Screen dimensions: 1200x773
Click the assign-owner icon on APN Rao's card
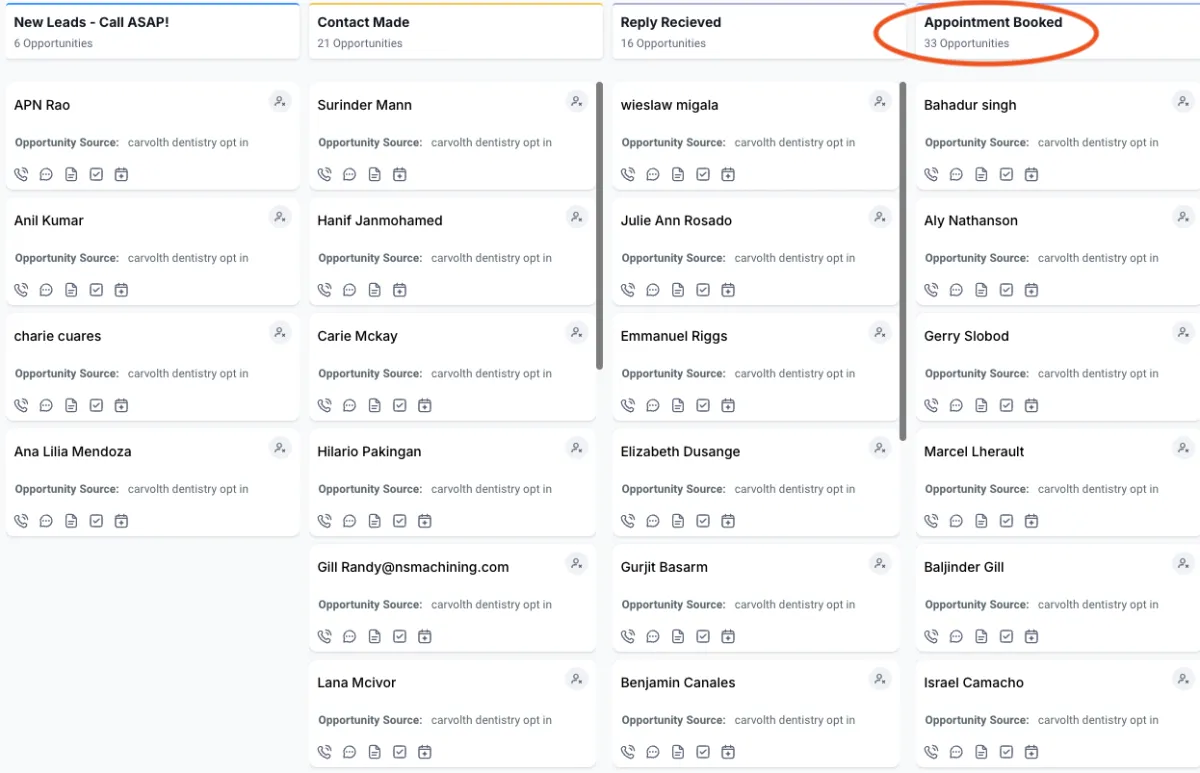coord(280,101)
